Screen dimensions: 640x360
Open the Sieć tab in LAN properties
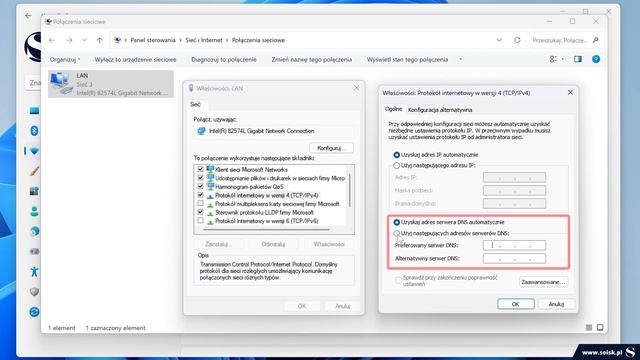(x=195, y=104)
